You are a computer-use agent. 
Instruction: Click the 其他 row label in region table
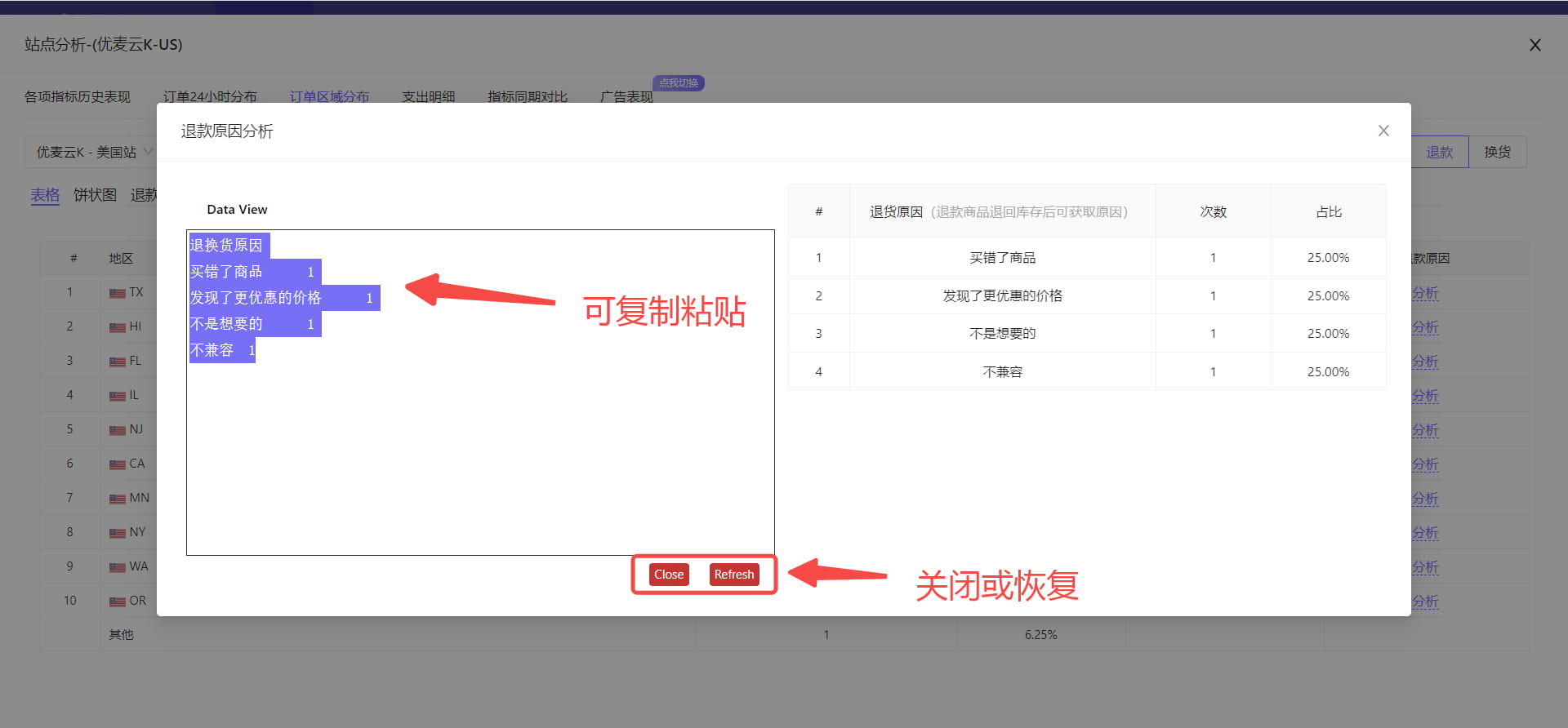tap(121, 634)
